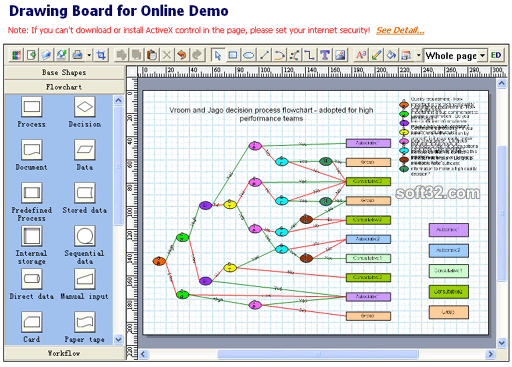Select the text T tool
Image resolution: width=512 pixels, height=367 pixels.
pos(325,55)
